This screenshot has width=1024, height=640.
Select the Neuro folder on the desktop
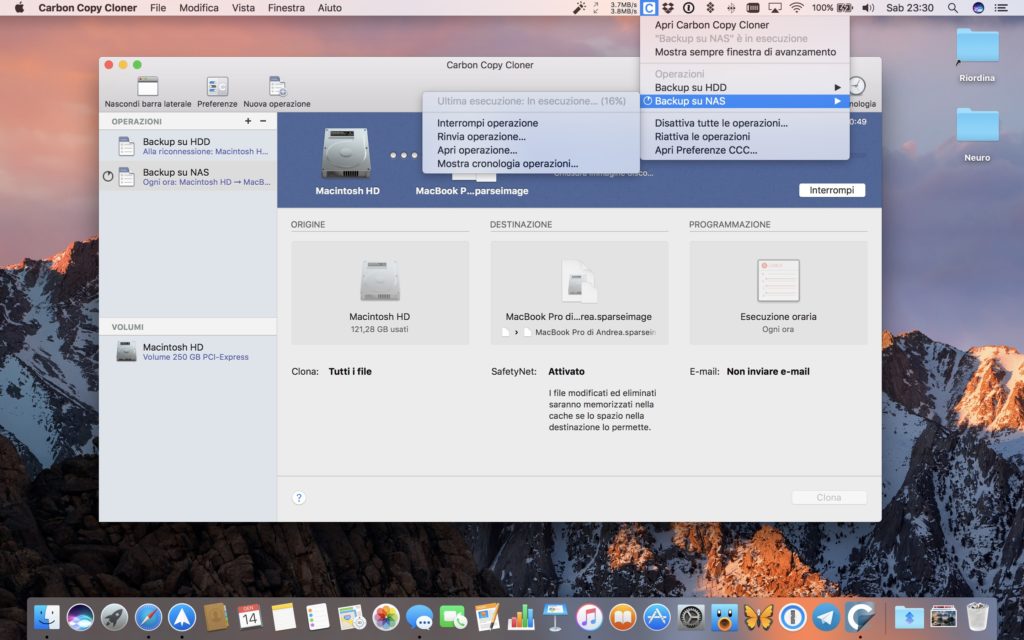977,135
